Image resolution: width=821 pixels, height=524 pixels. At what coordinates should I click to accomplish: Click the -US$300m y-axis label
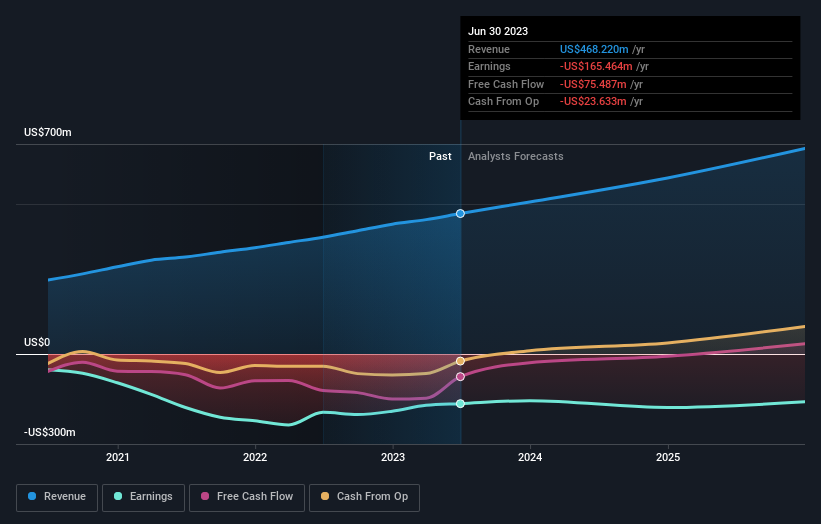point(50,432)
